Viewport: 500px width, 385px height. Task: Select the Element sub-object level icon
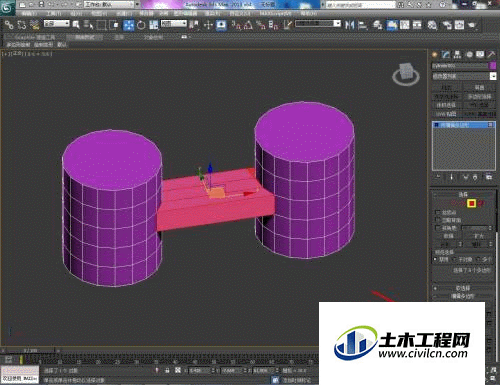(x=481, y=203)
